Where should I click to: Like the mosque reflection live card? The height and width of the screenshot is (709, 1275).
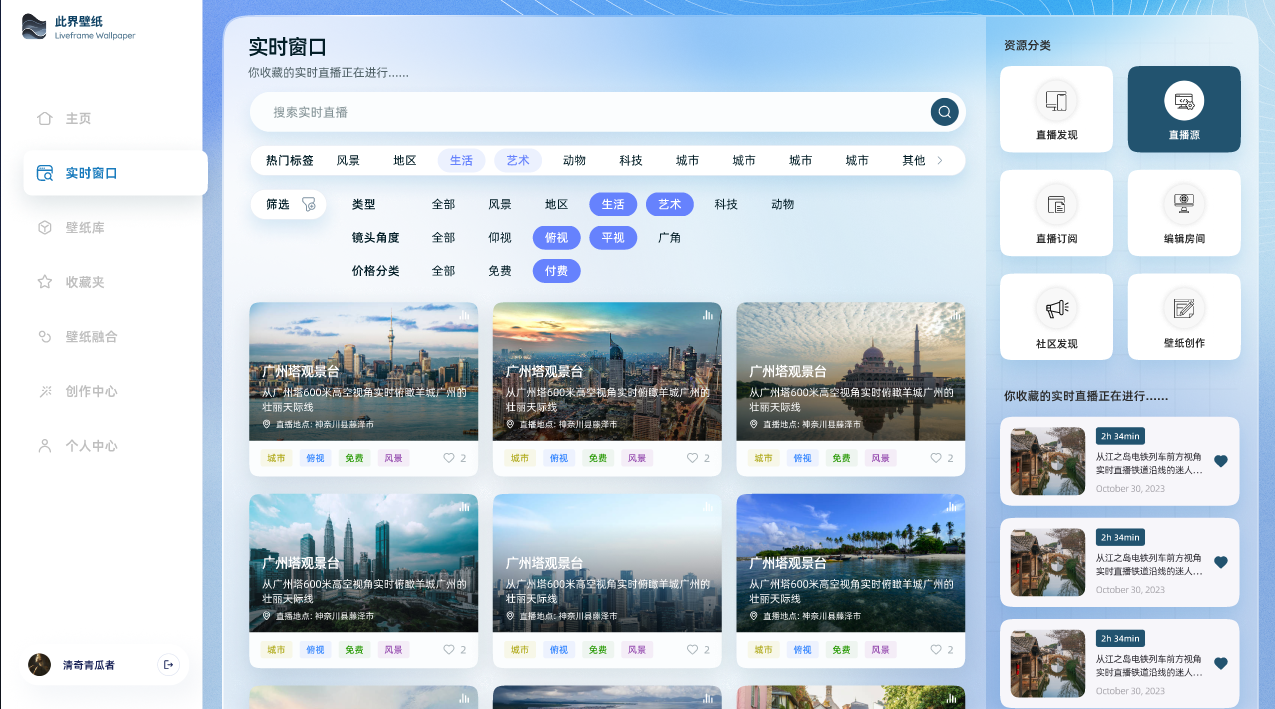pyautogui.click(x=936, y=458)
